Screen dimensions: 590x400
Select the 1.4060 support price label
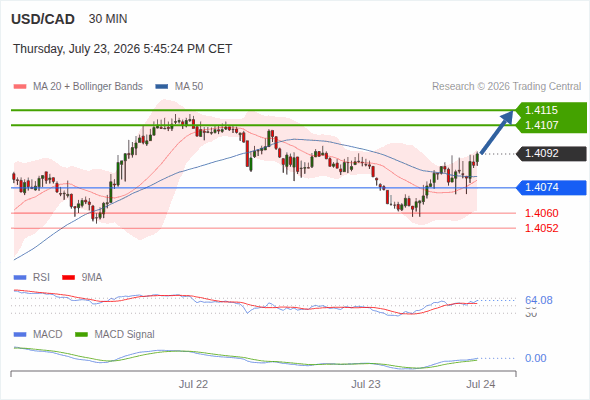click(541, 213)
